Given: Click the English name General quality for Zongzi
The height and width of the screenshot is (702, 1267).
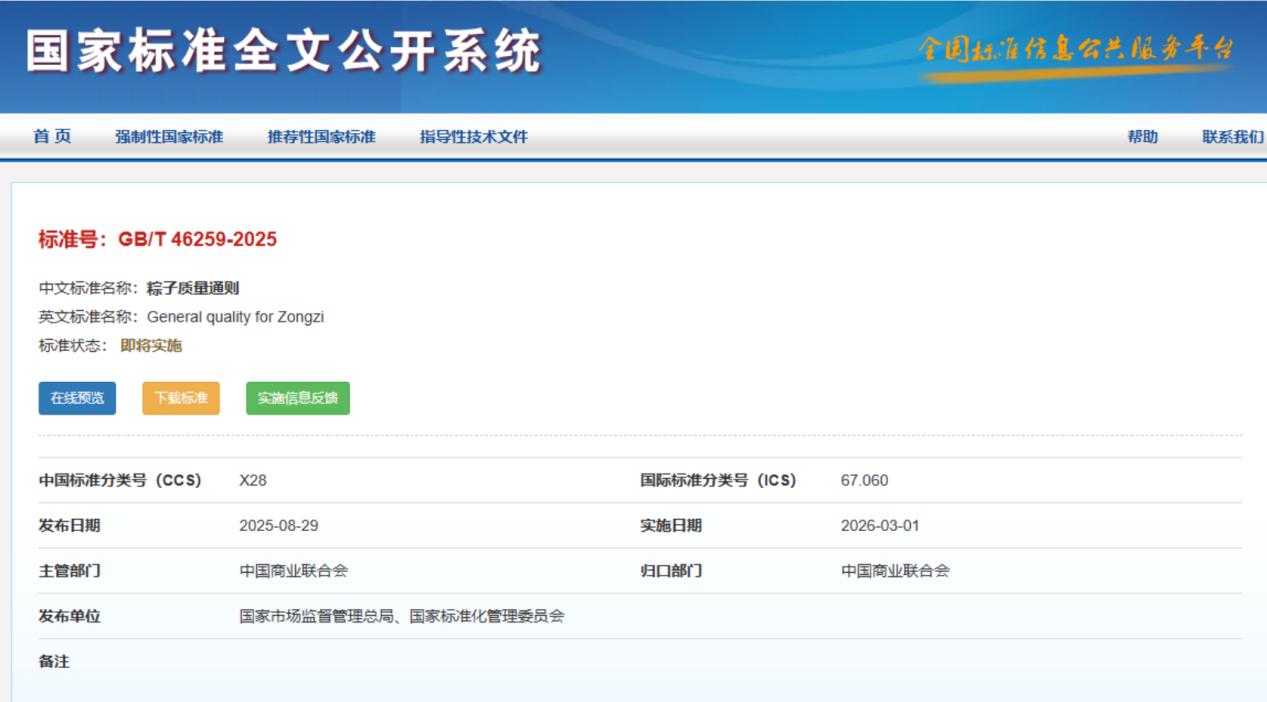Looking at the screenshot, I should [236, 317].
